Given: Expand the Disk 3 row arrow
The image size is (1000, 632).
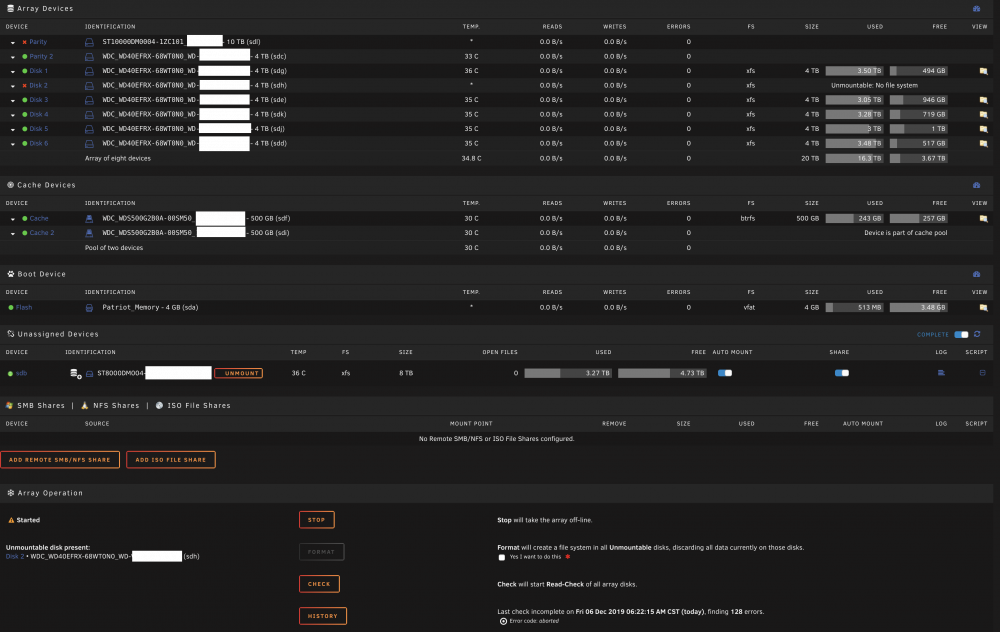Looking at the screenshot, I should (x=13, y=100).
